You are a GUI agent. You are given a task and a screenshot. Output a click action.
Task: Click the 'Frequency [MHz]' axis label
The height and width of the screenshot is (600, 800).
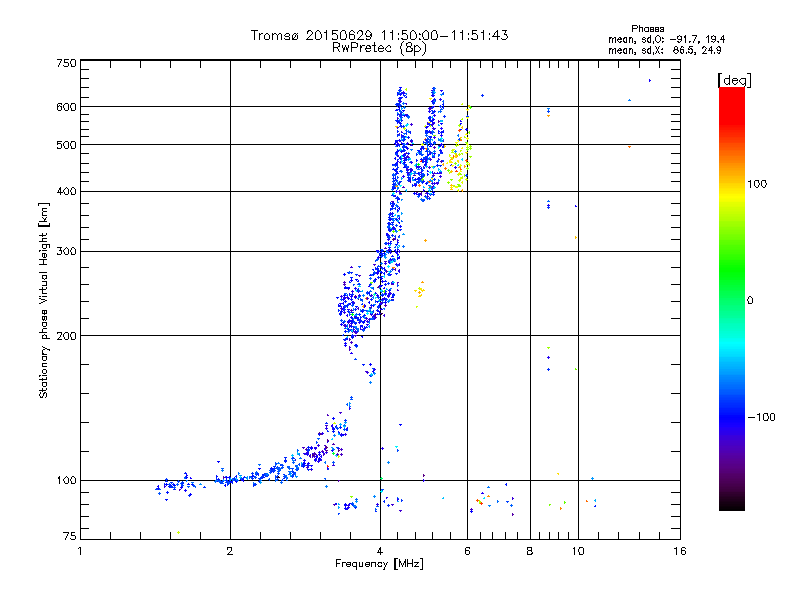point(379,564)
